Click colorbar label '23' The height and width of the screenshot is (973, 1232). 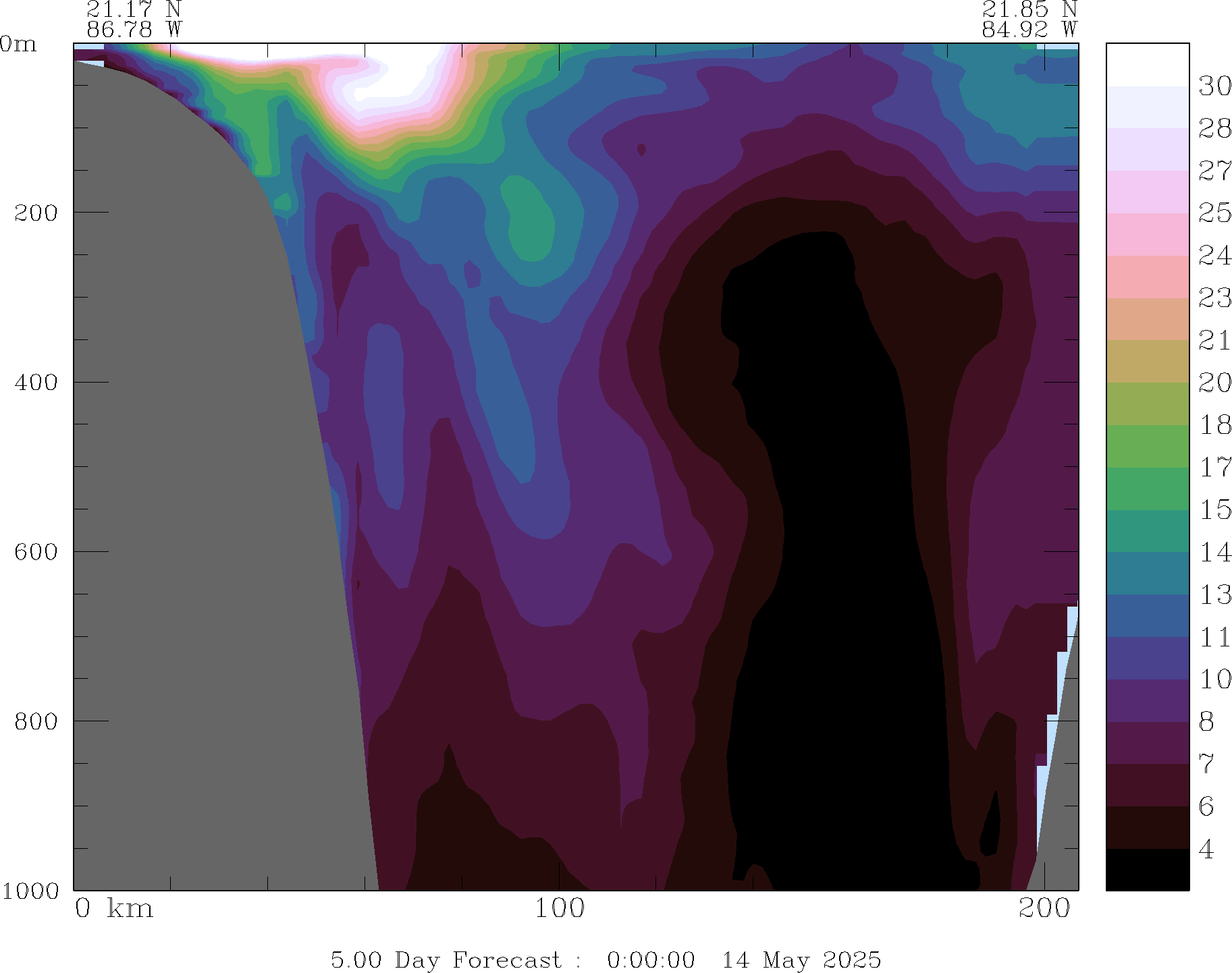click(1215, 298)
